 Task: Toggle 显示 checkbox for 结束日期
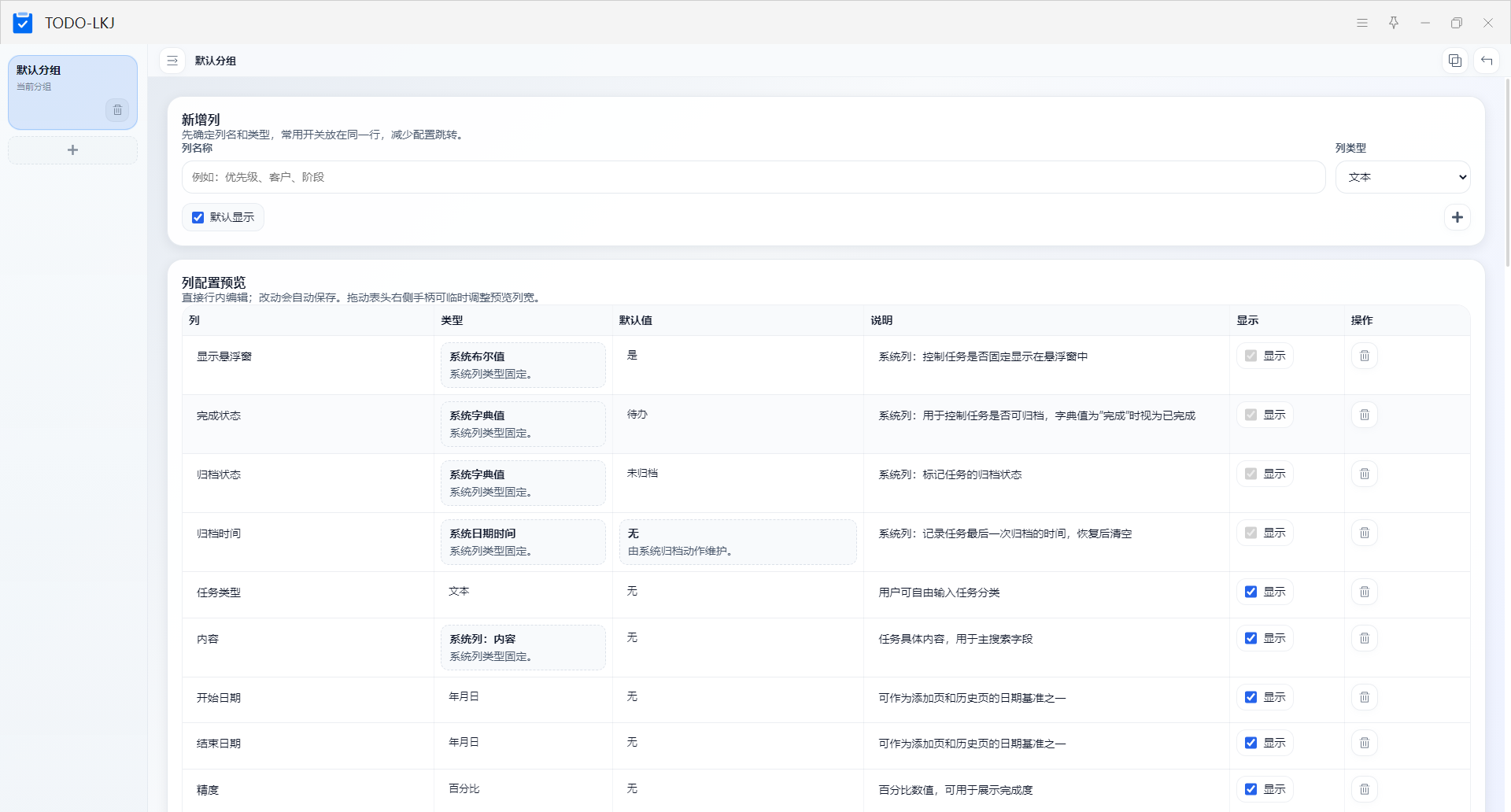click(x=1251, y=743)
